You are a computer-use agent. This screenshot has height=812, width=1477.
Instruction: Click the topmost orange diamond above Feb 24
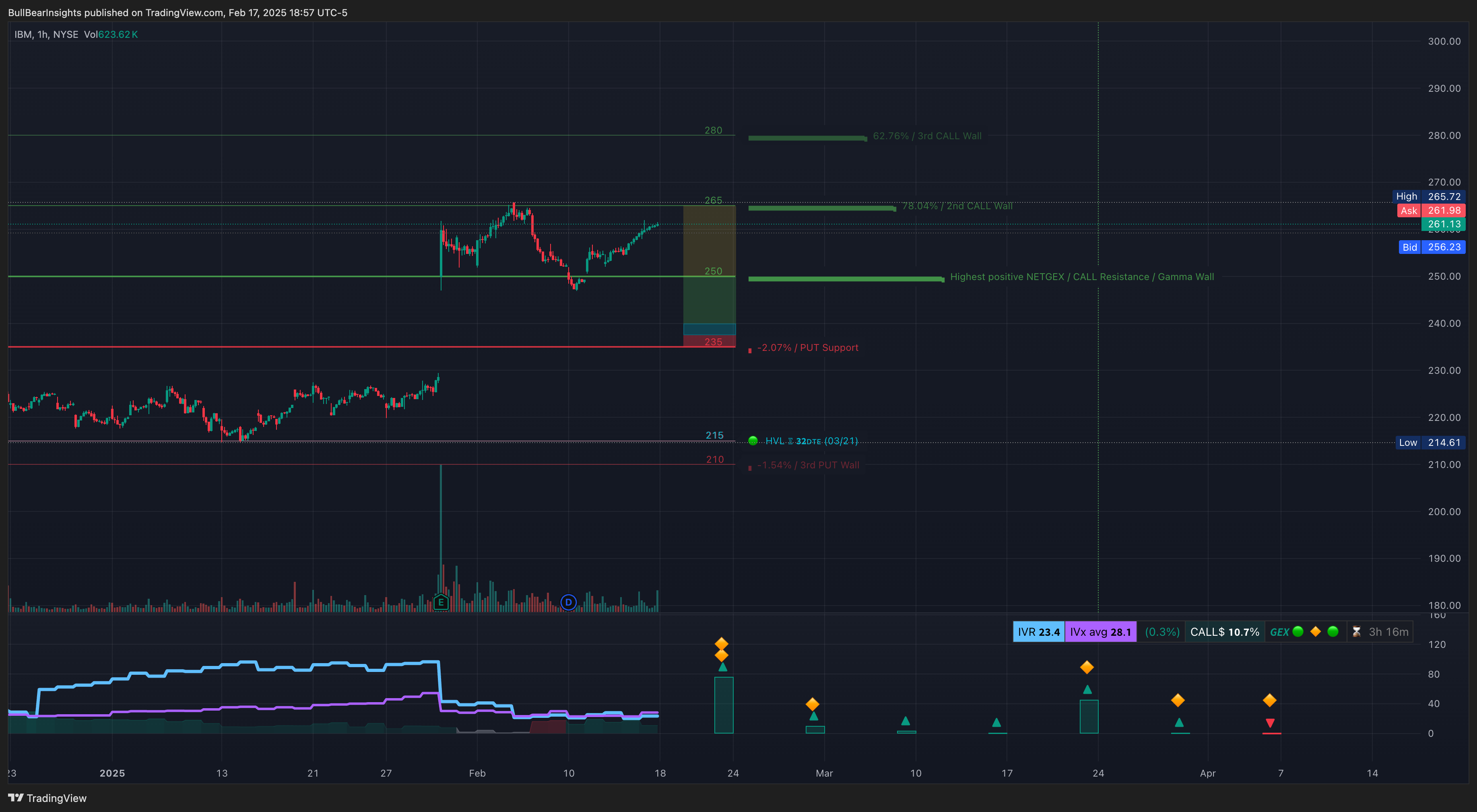click(721, 643)
